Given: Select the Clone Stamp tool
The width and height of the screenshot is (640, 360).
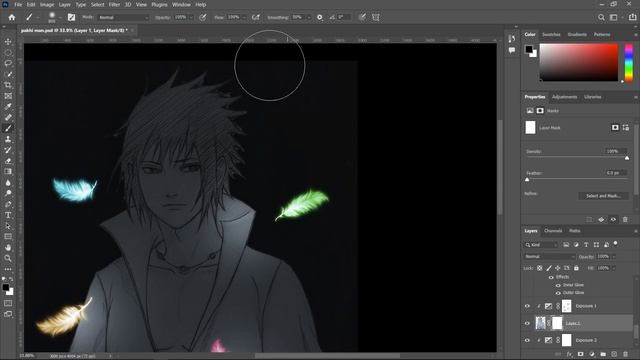Looking at the screenshot, I should pyautogui.click(x=8, y=139).
